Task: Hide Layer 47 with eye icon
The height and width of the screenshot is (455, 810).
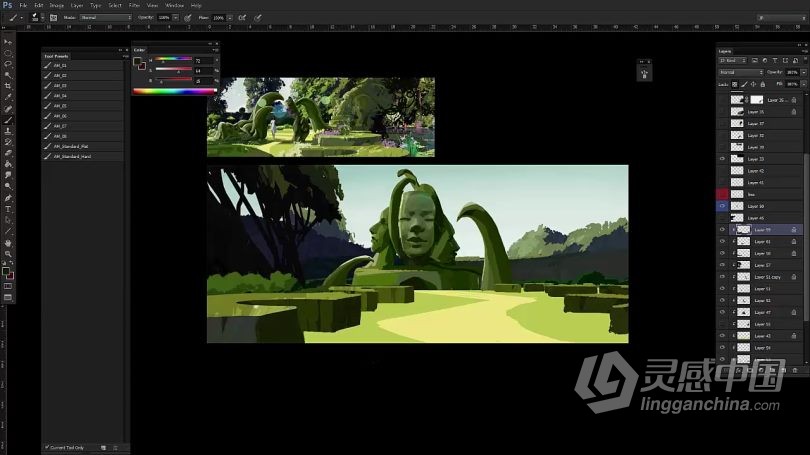Action: (722, 312)
